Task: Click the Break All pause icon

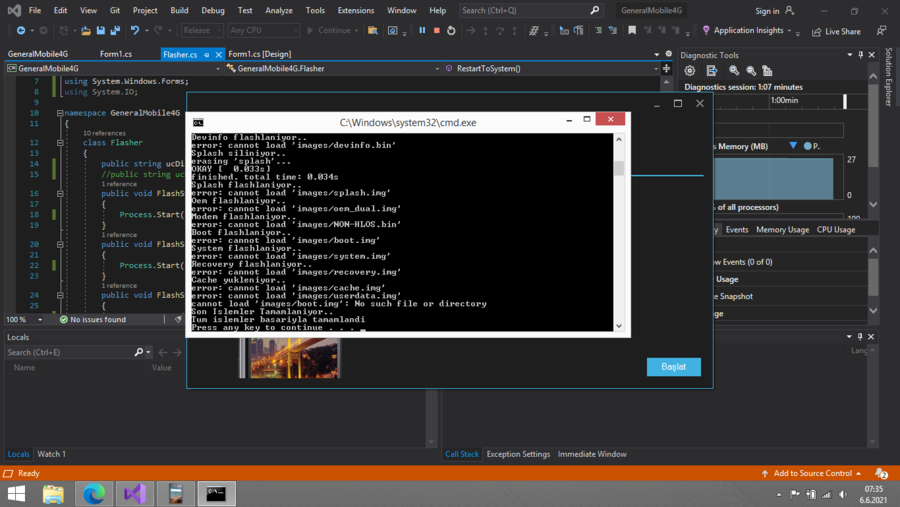Action: coord(422,31)
